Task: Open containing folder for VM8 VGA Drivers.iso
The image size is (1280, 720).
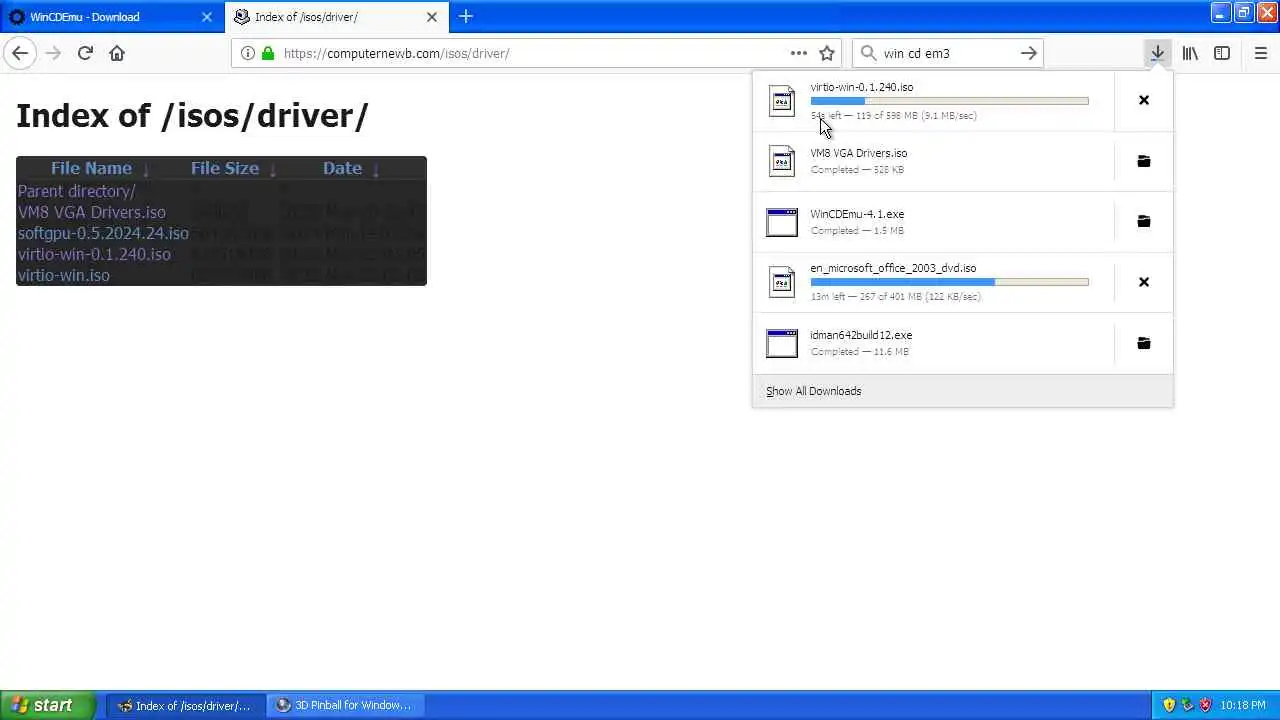Action: click(1144, 161)
